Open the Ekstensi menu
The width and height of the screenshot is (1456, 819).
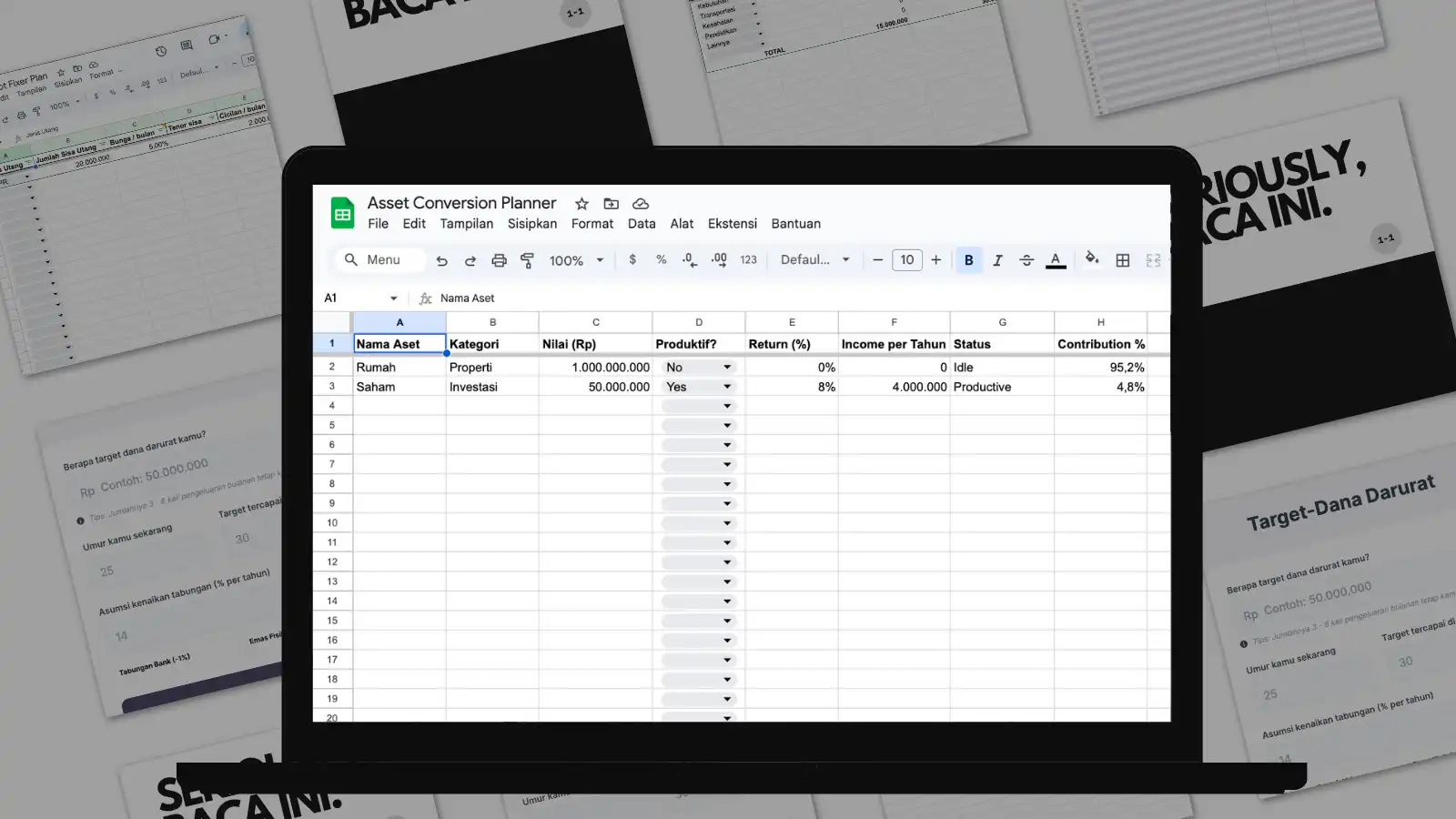733,224
